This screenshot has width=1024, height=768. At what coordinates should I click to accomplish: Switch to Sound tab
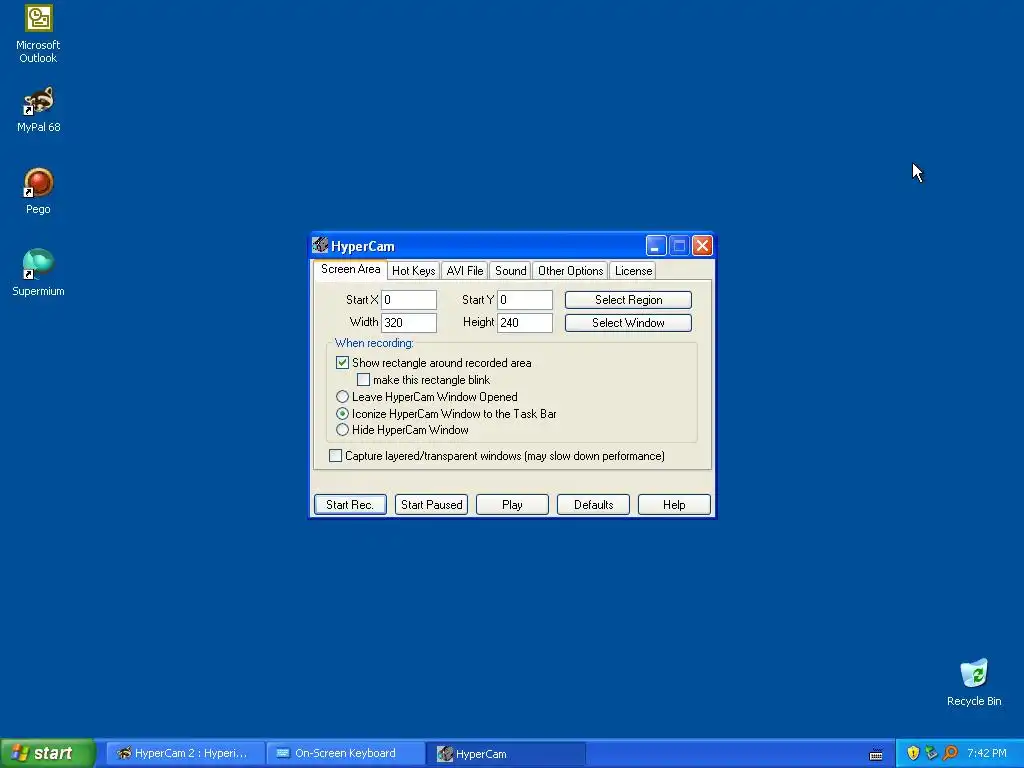[x=510, y=270]
